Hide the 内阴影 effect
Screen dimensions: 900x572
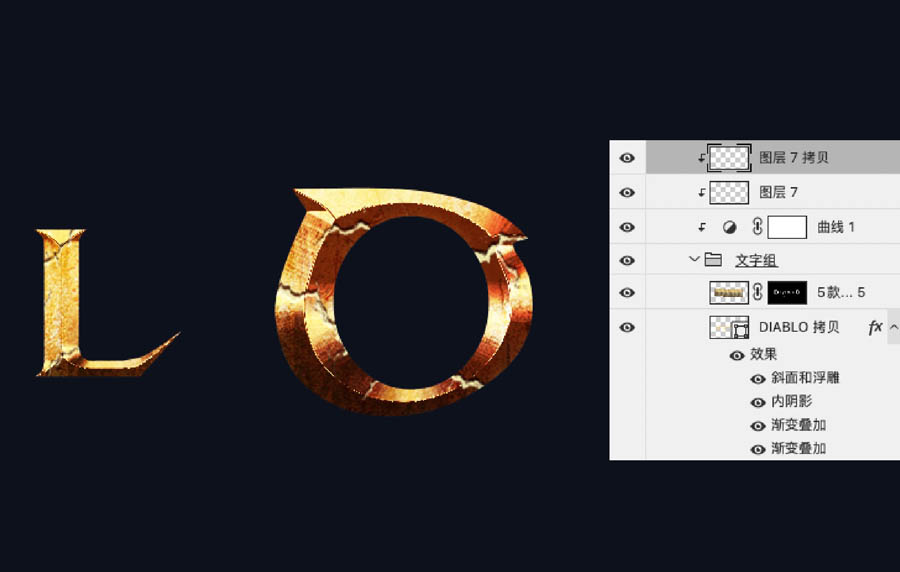coord(758,402)
